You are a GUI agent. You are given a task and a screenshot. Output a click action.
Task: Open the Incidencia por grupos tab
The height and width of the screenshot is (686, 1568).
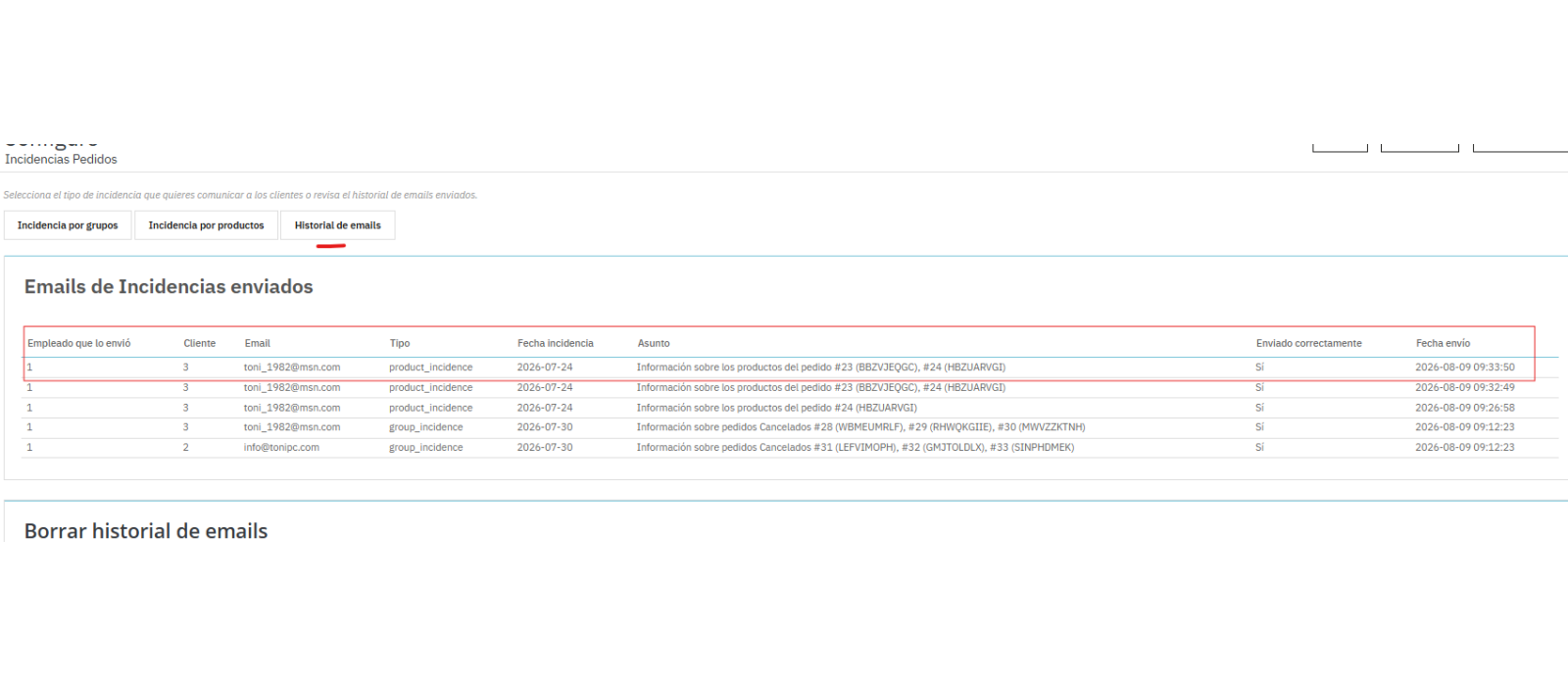(68, 225)
